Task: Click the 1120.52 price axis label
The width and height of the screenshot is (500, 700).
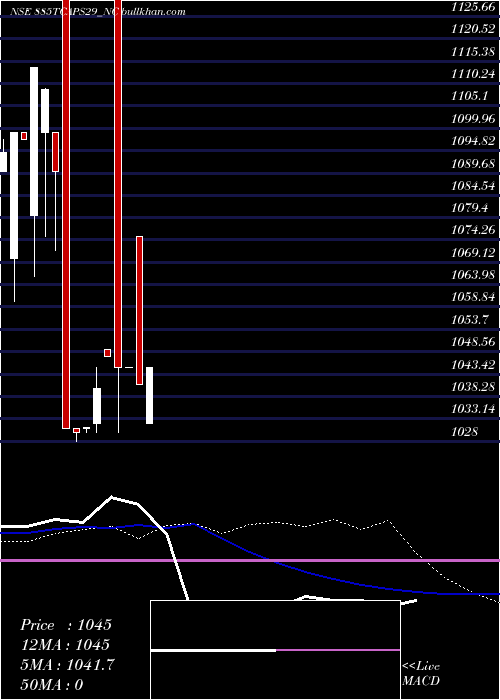Action: (x=472, y=29)
